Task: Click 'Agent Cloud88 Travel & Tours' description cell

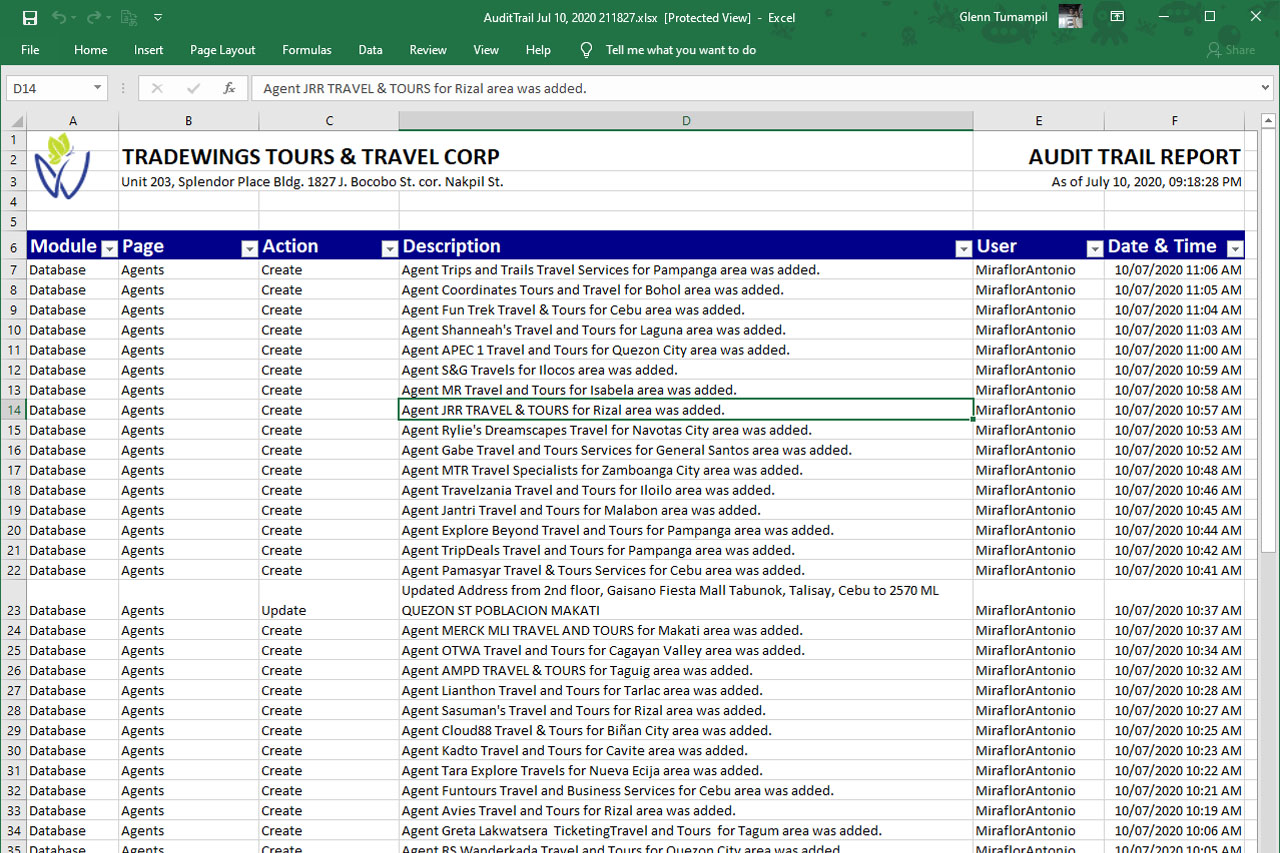Action: [686, 730]
